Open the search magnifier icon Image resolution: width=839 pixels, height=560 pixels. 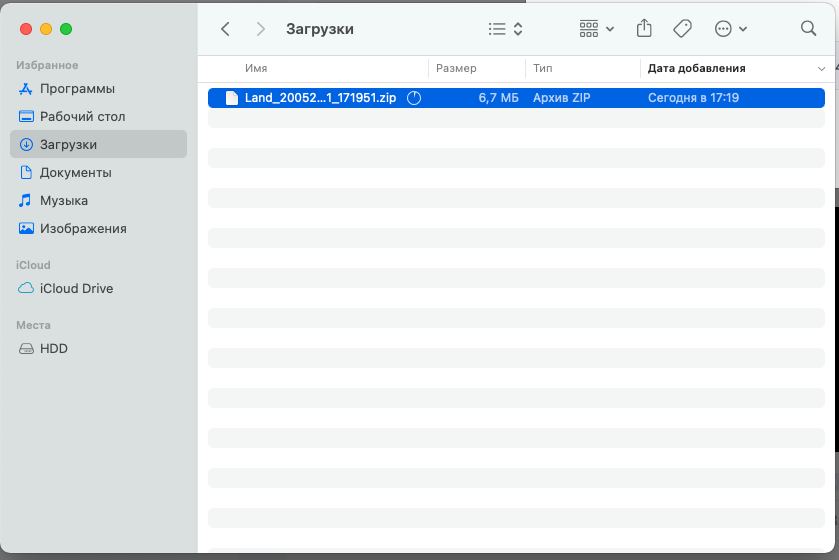809,29
